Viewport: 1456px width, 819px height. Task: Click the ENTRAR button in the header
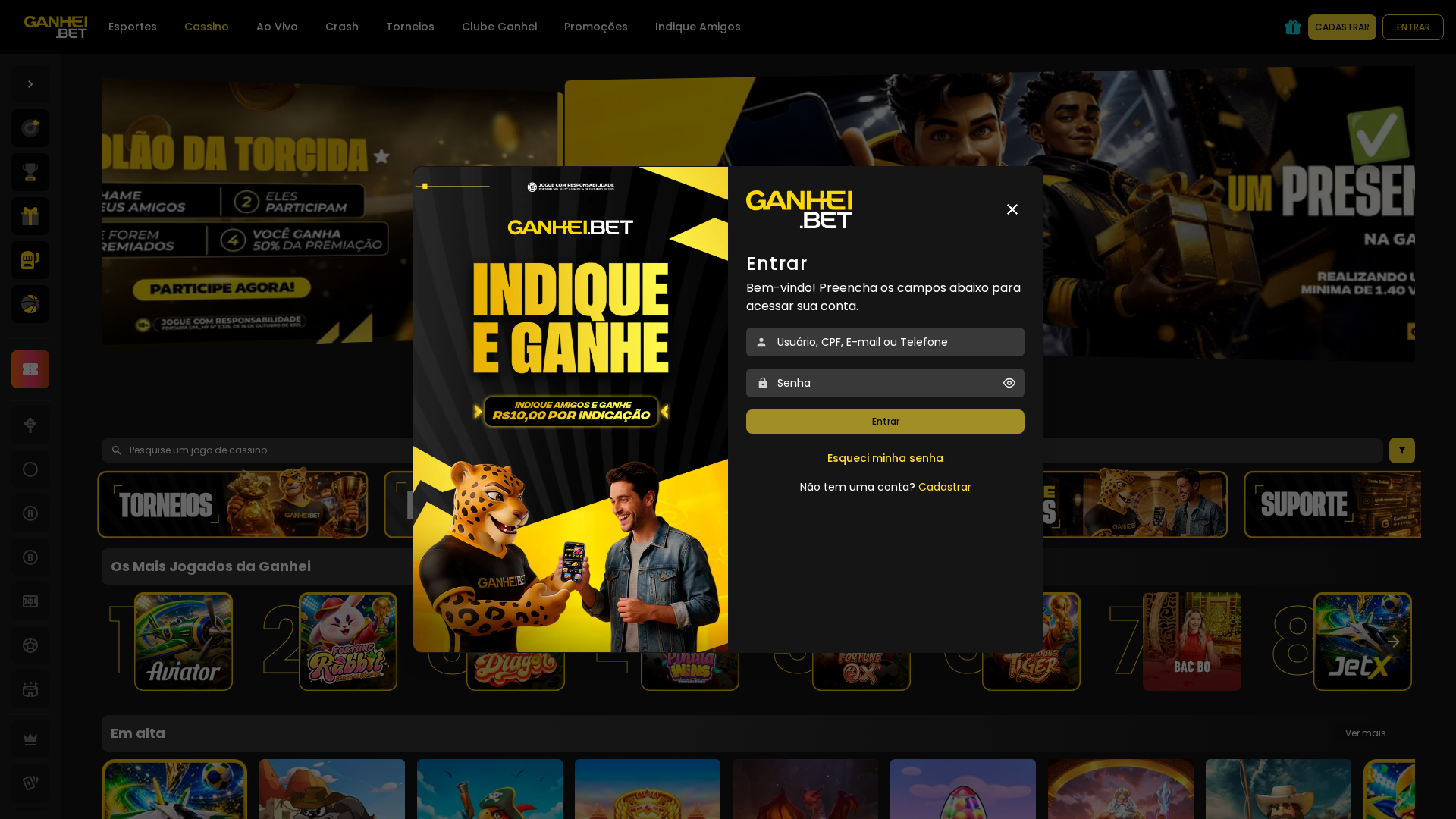(x=1413, y=27)
